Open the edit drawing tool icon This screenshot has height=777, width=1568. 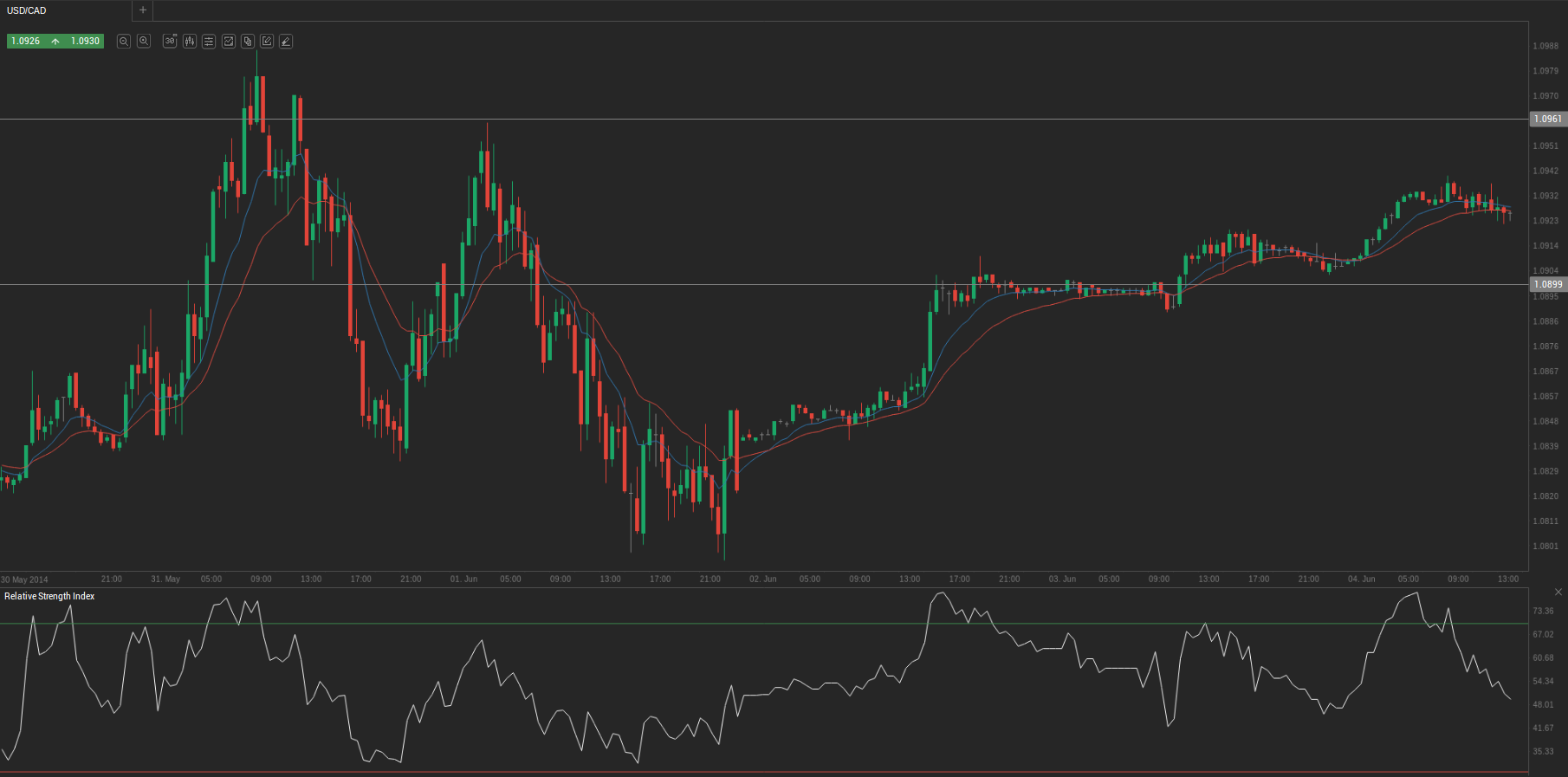267,41
